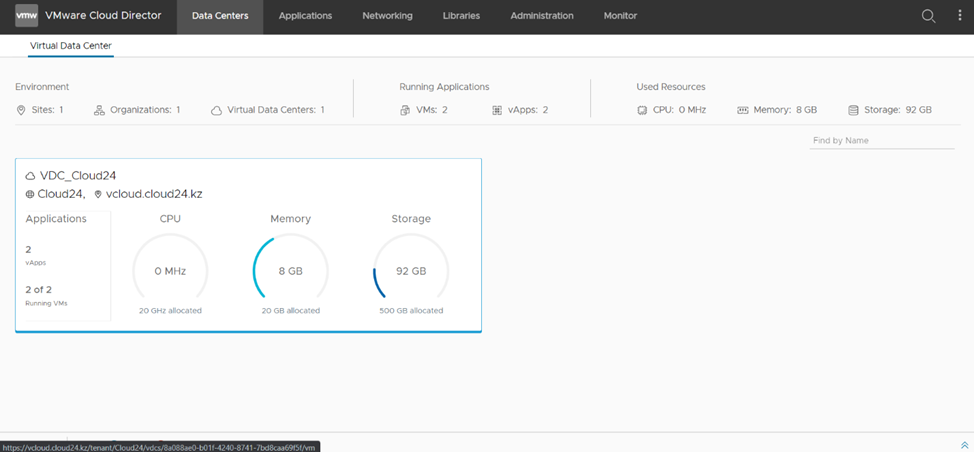Expand the bottom panel with double chevron
The image size is (974, 452).
pyautogui.click(x=963, y=445)
